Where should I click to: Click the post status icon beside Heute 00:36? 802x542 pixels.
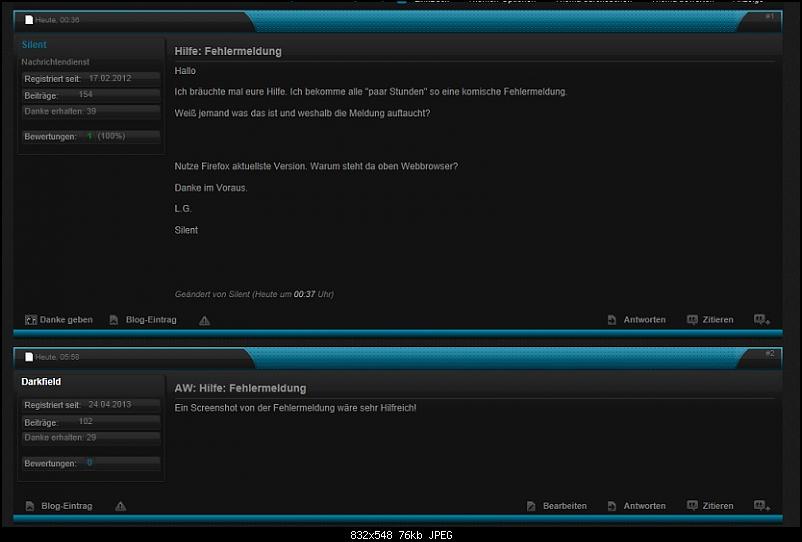click(29, 20)
